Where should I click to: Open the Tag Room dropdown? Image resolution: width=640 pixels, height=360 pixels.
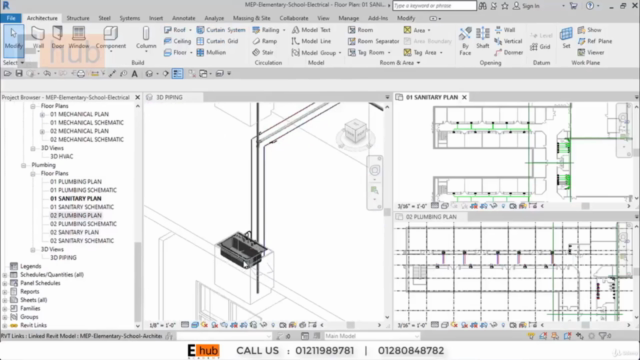click(389, 53)
